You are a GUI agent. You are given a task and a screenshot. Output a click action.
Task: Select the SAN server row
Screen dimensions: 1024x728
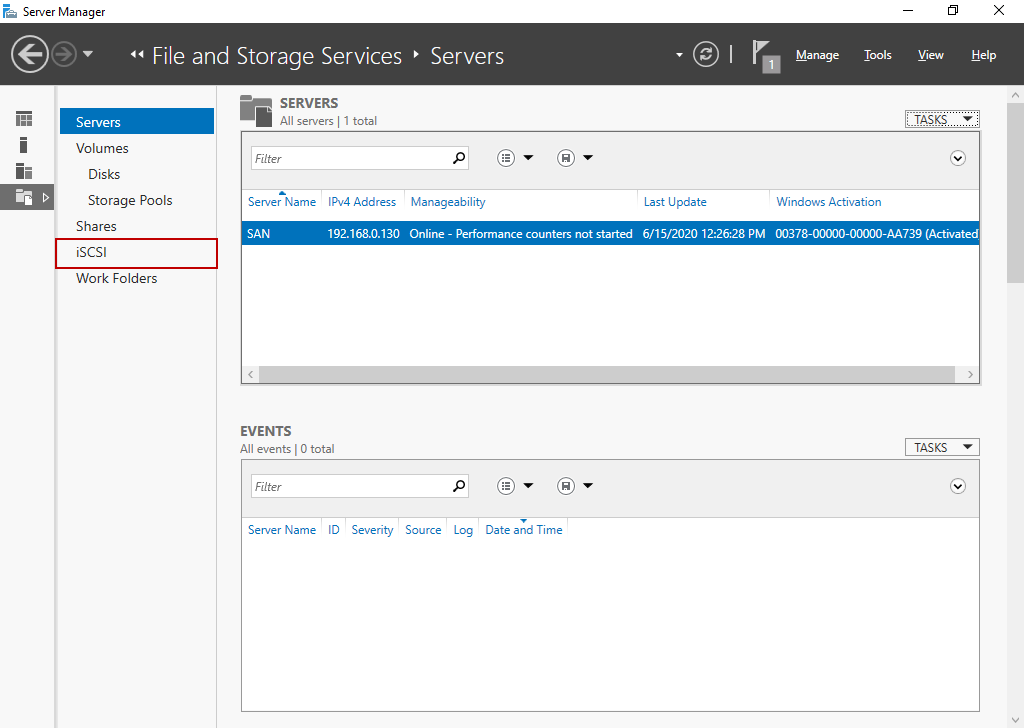coord(610,234)
